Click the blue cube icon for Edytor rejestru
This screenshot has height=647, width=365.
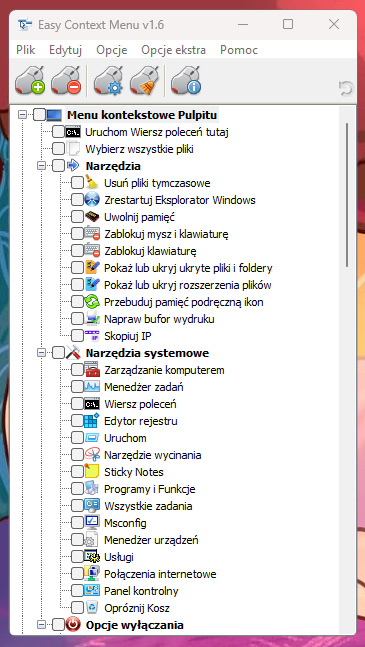(92, 421)
